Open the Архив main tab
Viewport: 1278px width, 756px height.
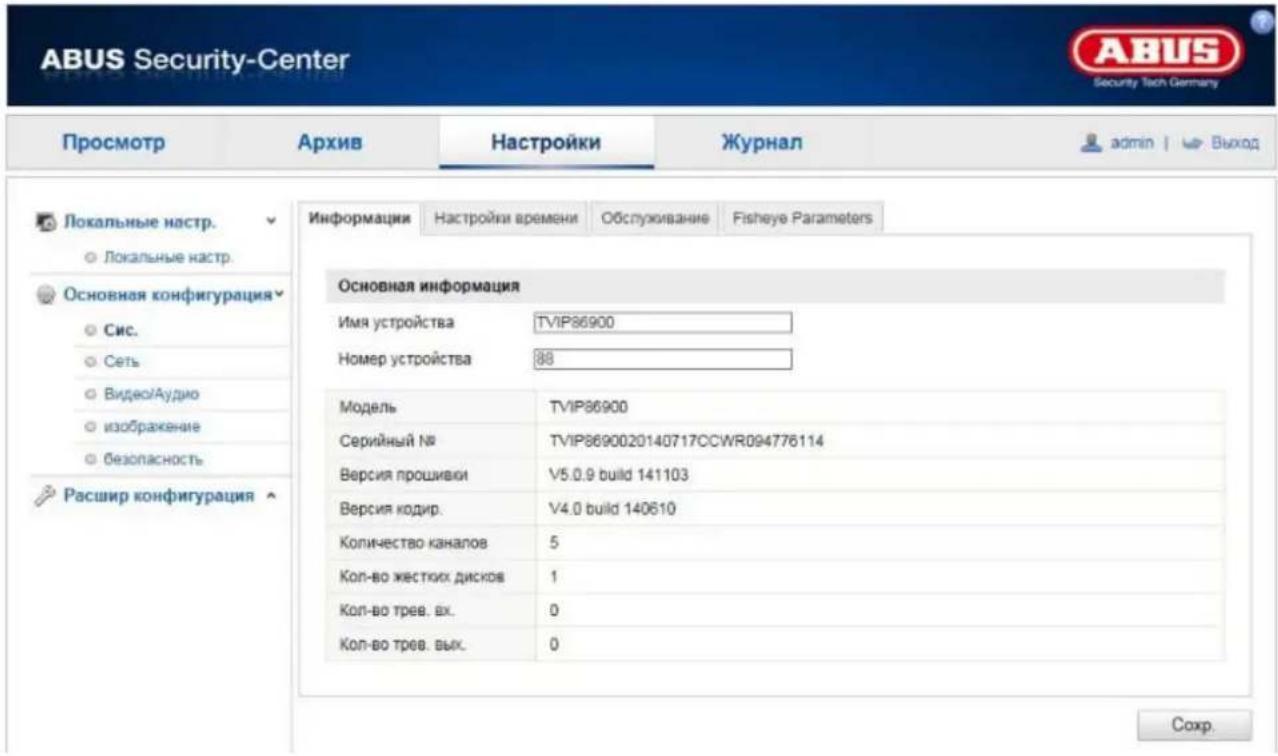tap(330, 143)
